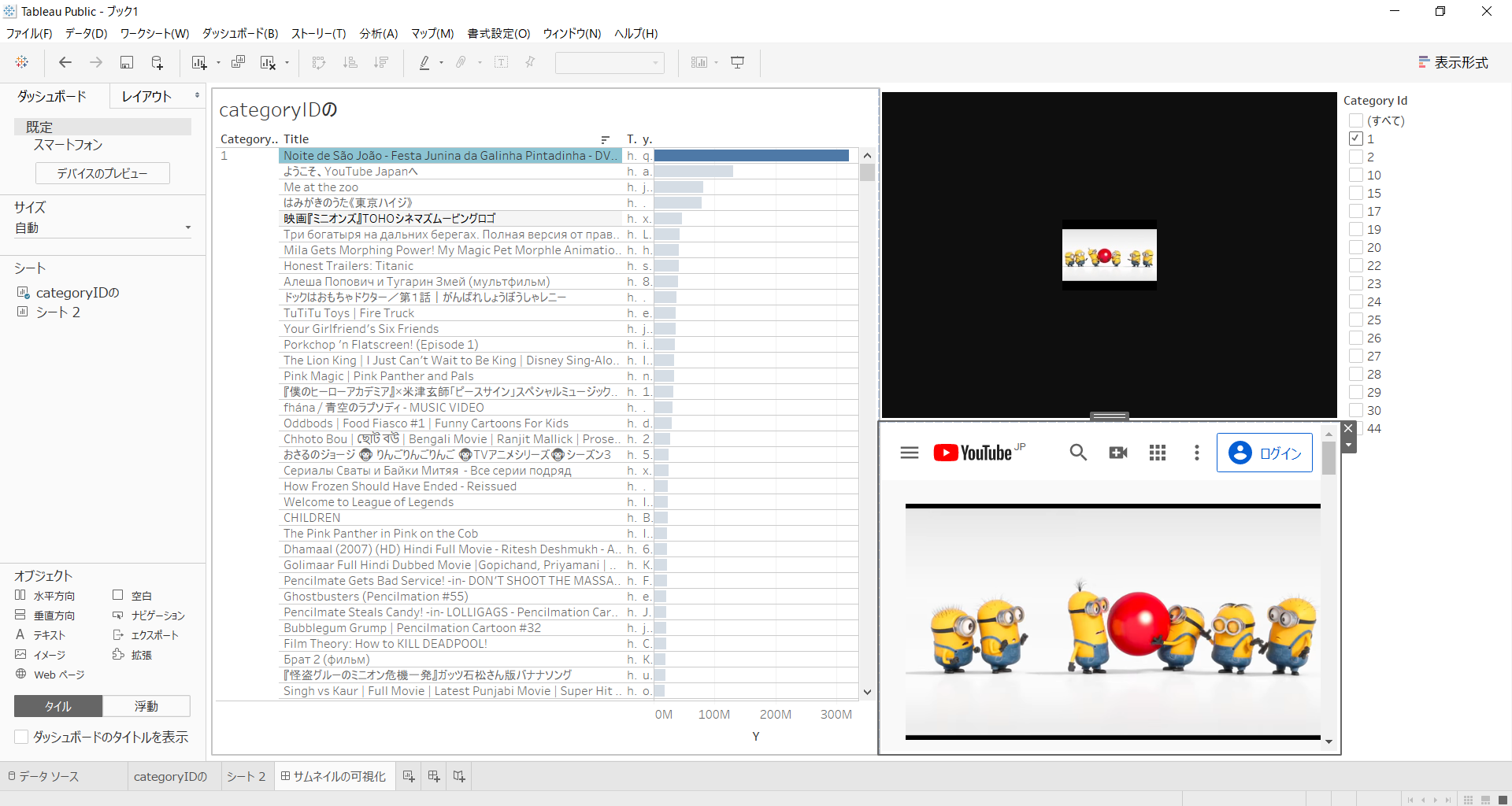The image size is (1512, 806).
Task: Add new story tab icon at bottom
Action: click(459, 776)
